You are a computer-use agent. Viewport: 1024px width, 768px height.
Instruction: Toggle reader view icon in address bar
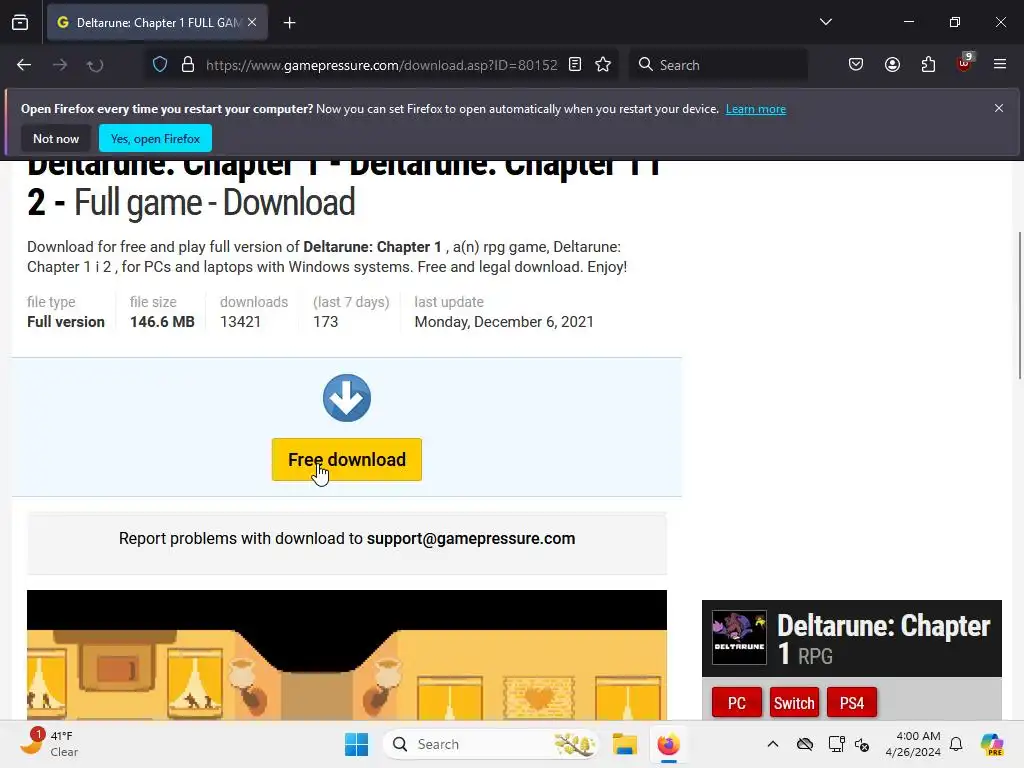(x=575, y=65)
